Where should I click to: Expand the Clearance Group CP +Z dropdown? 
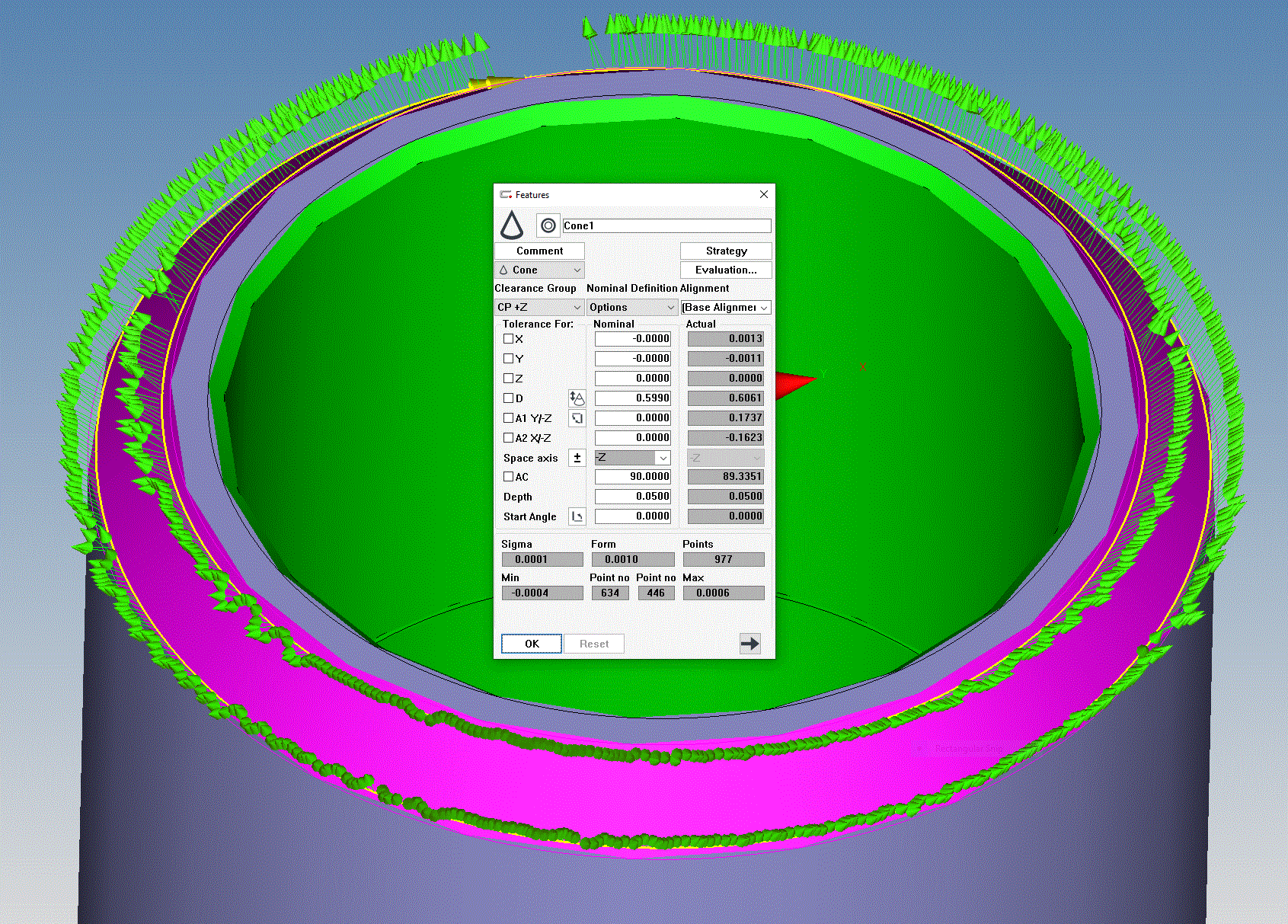[x=539, y=308]
